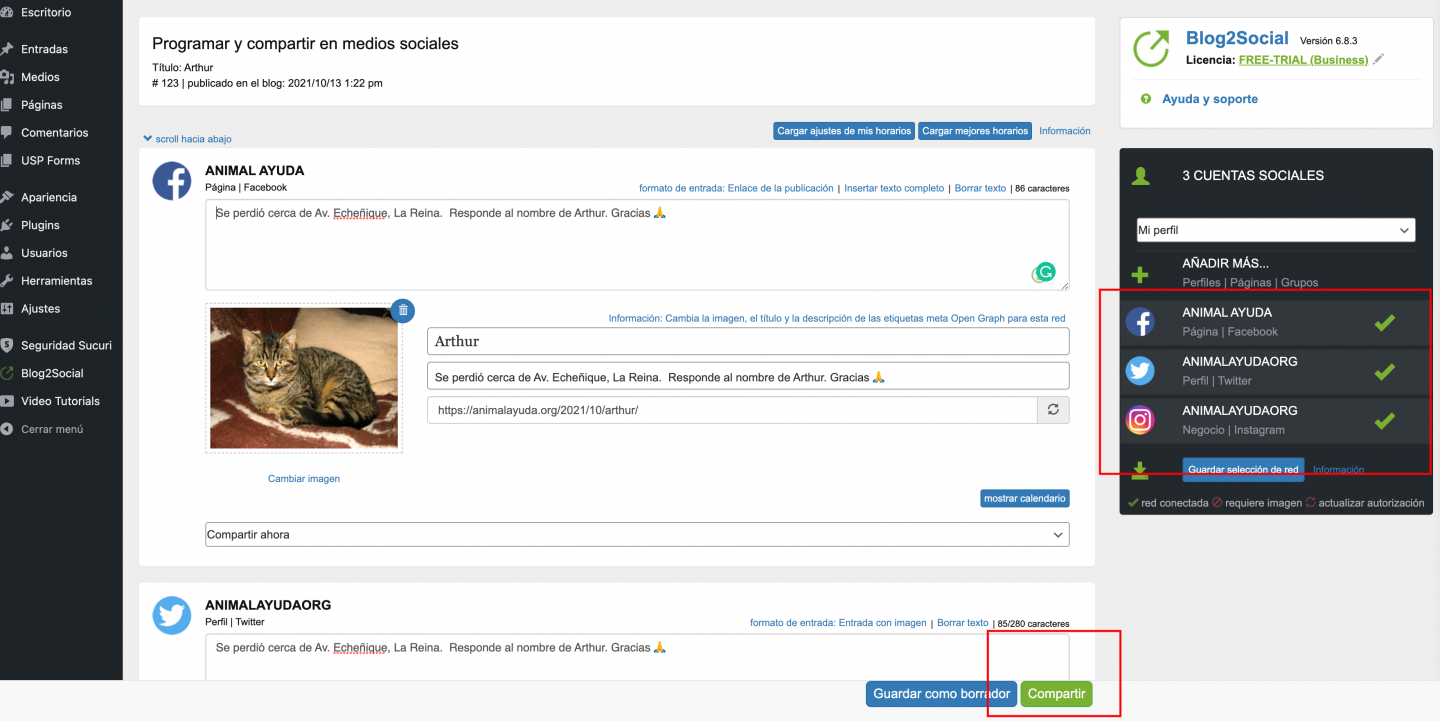Screen dimensions: 1440x721
Task: Open the Plugins menu in the sidebar
Action: 40,225
